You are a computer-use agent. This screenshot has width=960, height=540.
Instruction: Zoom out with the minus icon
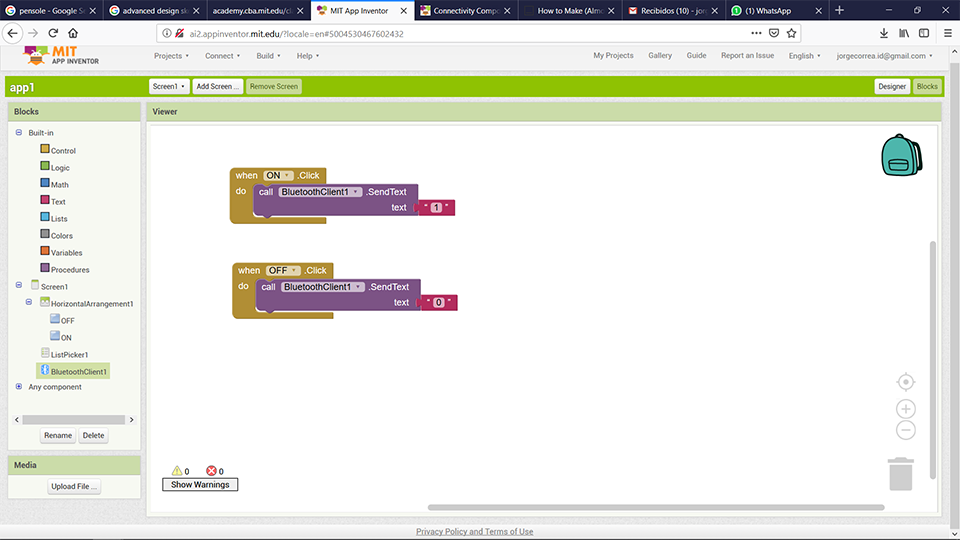coord(906,430)
